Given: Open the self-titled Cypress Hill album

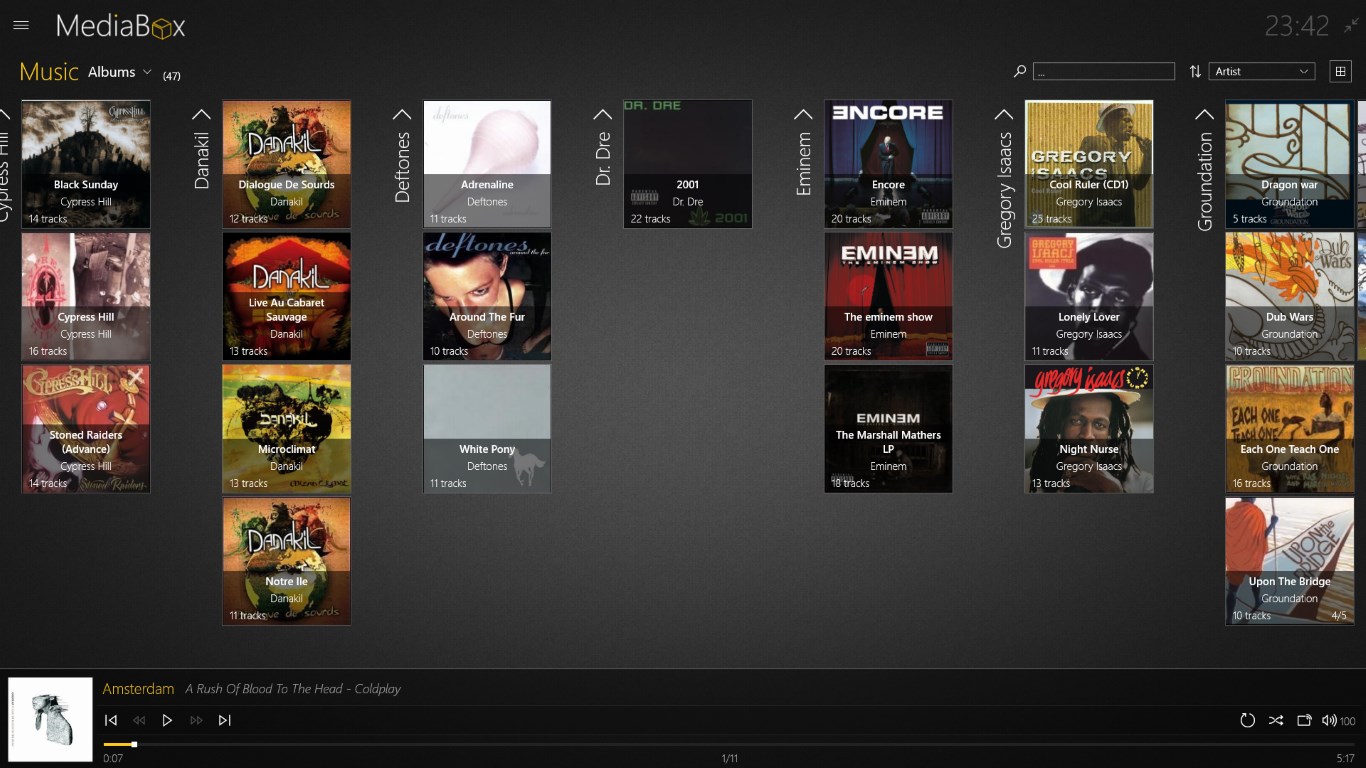Looking at the screenshot, I should pos(86,296).
